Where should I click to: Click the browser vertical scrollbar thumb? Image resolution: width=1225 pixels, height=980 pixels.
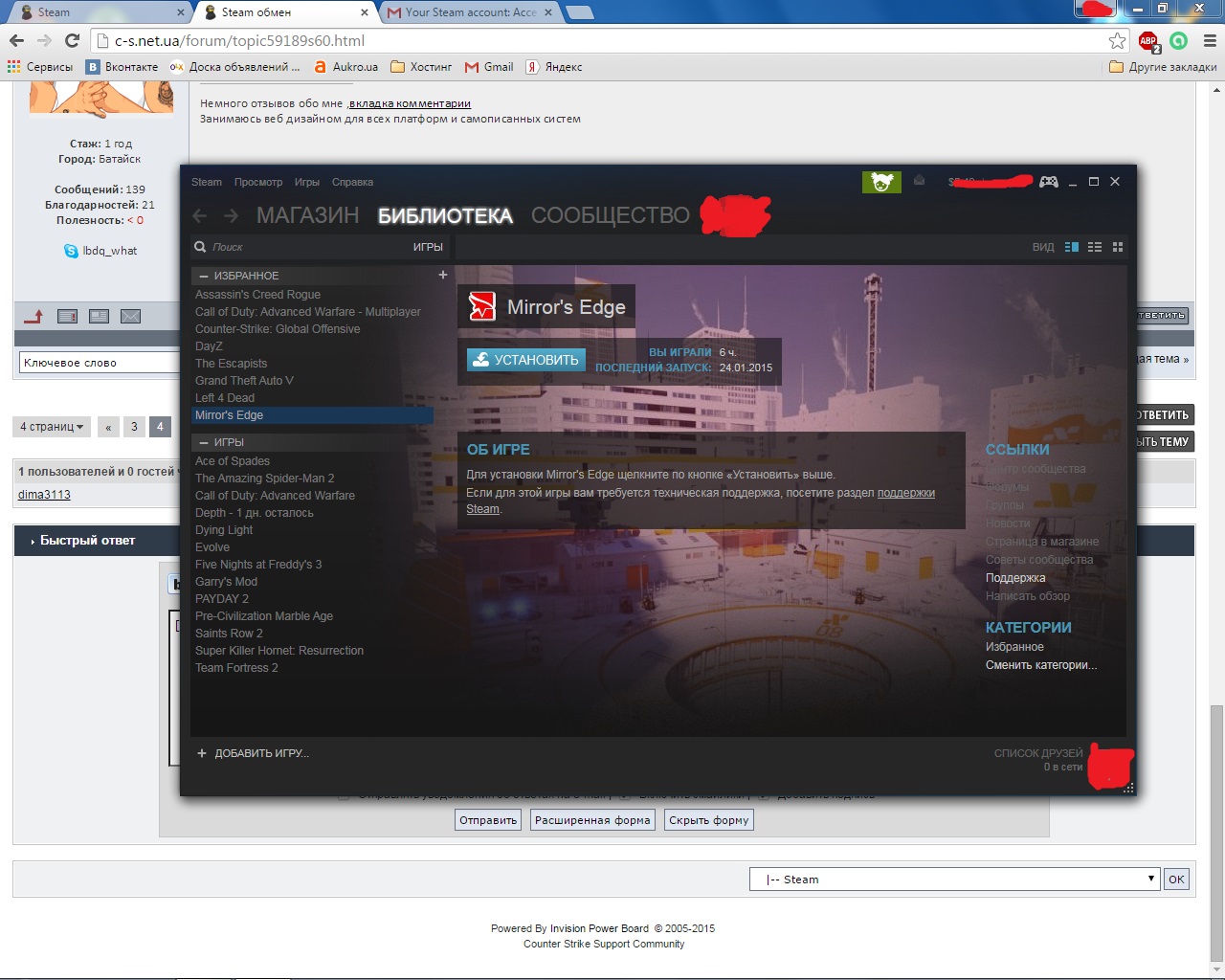point(1216,833)
